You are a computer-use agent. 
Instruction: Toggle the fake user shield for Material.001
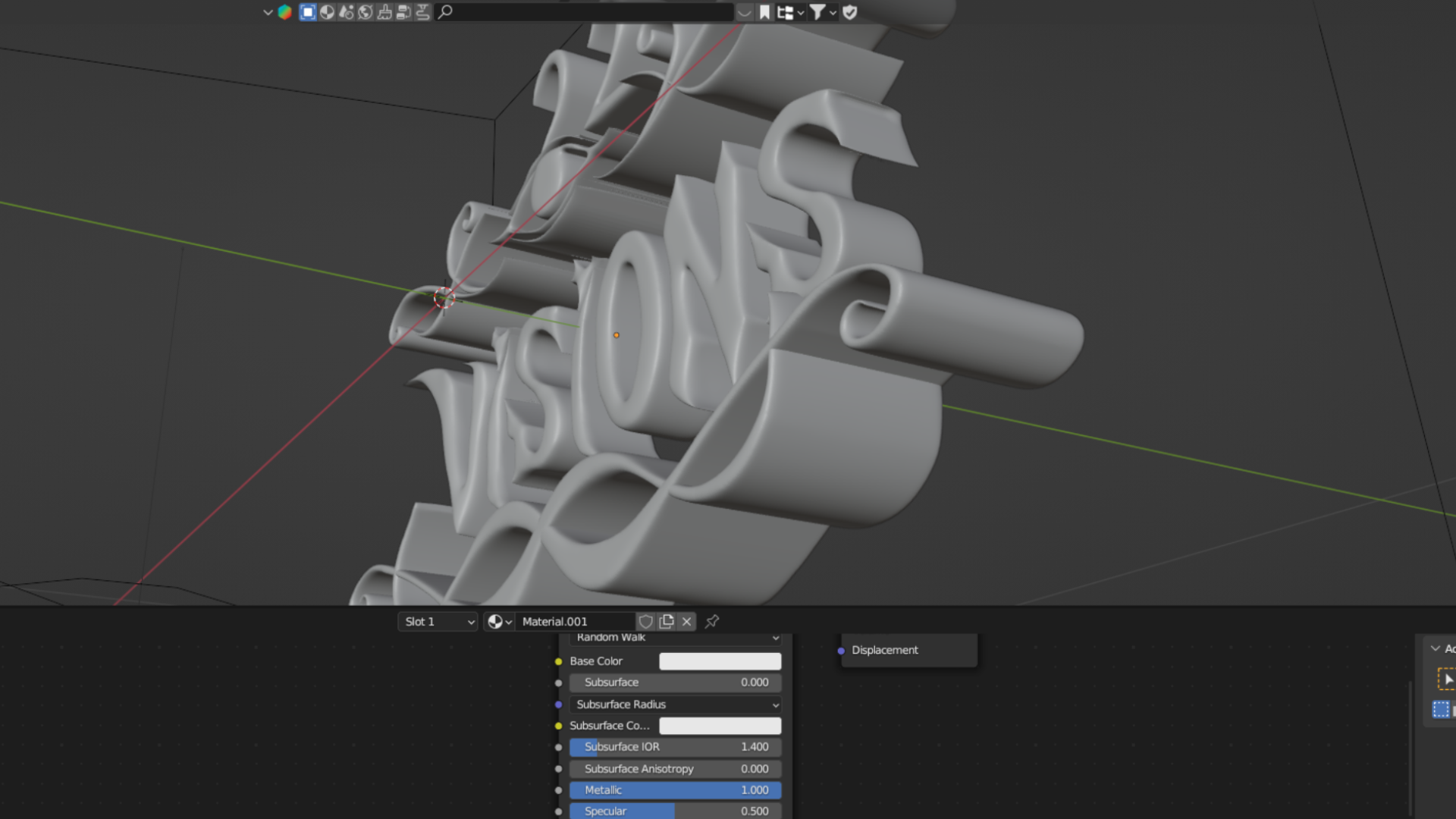645,622
